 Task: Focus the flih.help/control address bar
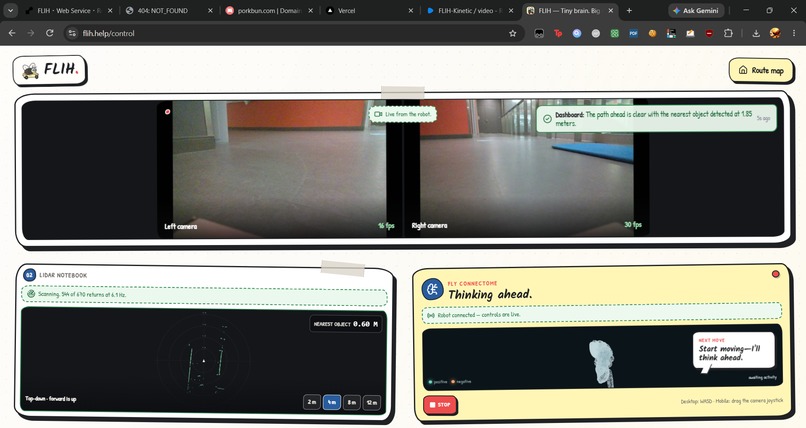[x=293, y=33]
